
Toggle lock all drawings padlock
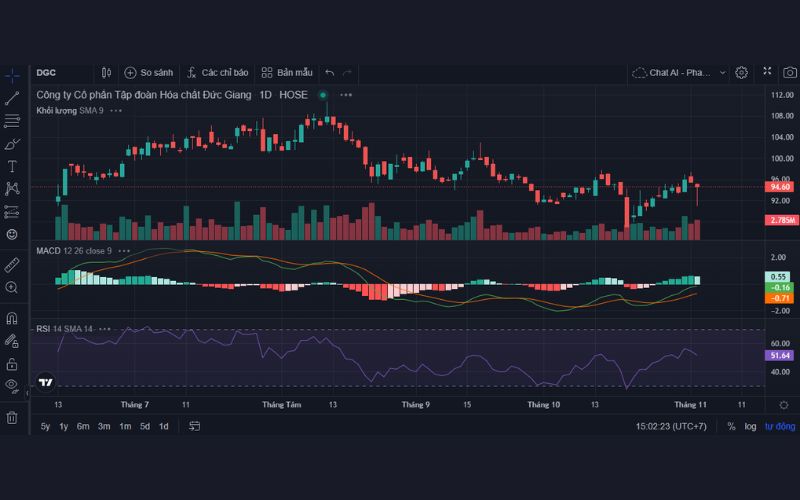click(x=12, y=363)
